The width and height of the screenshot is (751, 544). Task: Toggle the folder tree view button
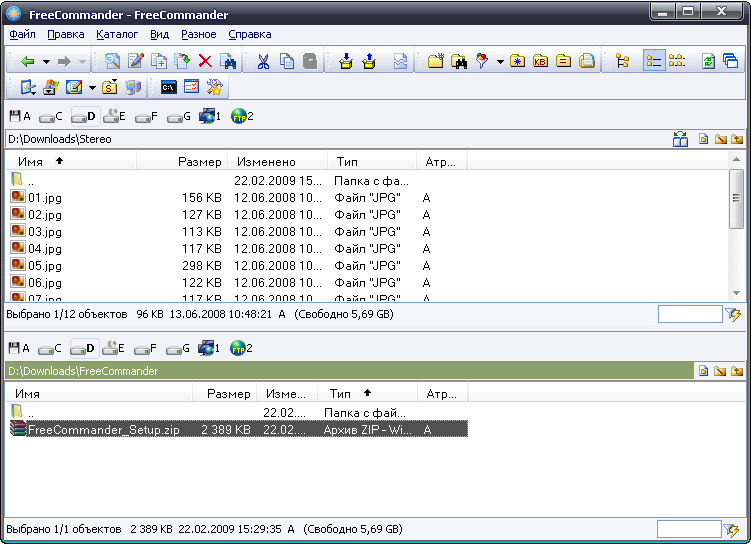[x=623, y=61]
